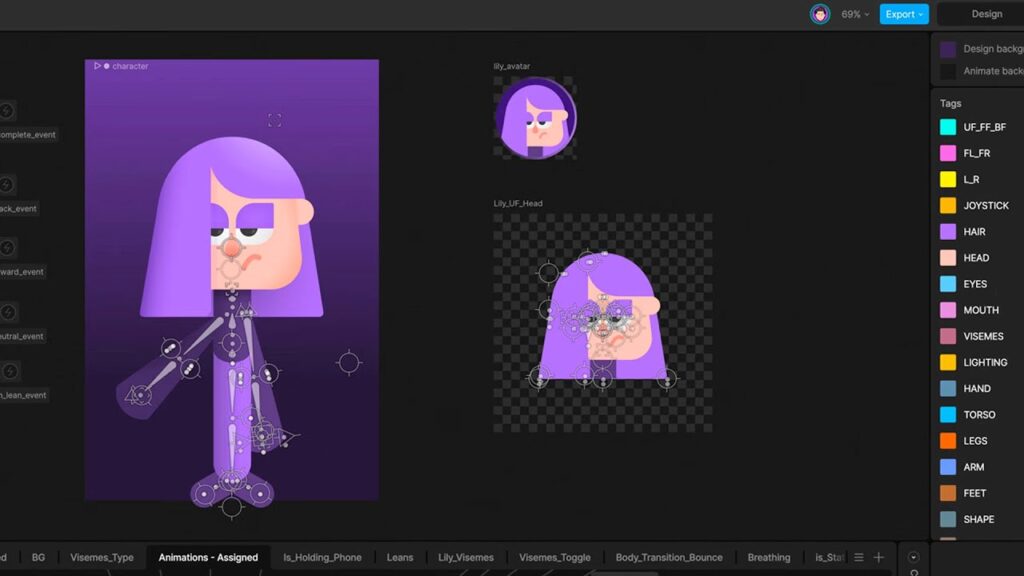Open the Export dropdown menu

[x=904, y=14]
